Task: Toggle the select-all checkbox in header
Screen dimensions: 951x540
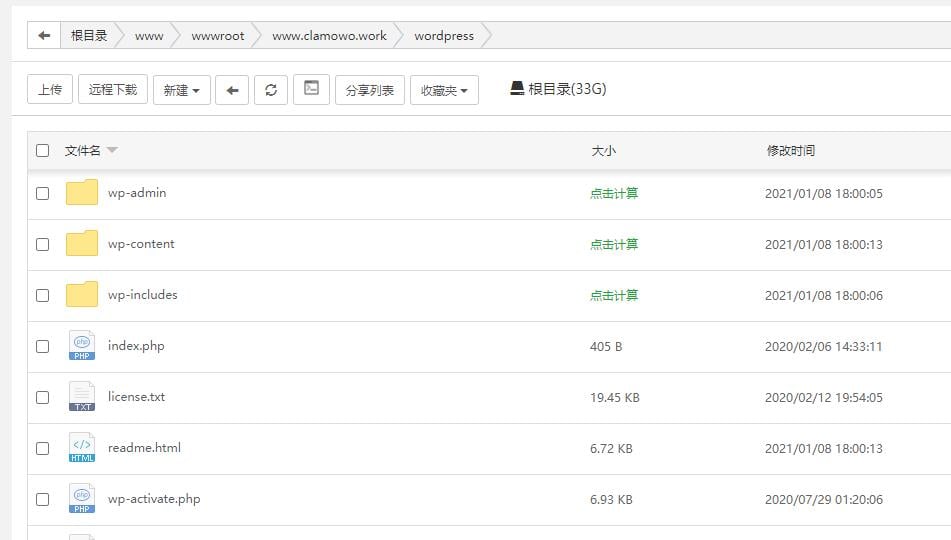Action: [42, 150]
